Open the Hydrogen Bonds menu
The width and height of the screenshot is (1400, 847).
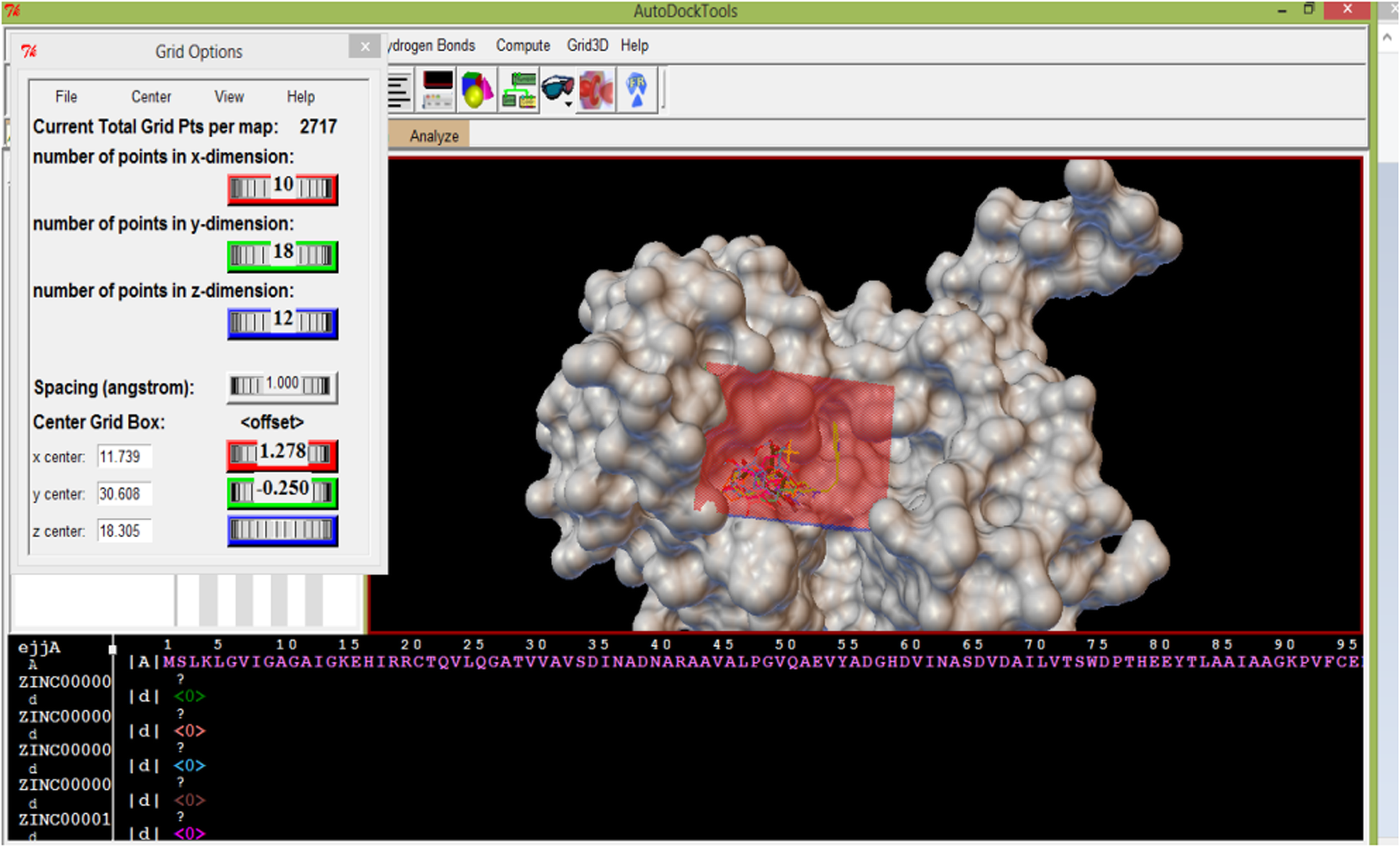[x=432, y=45]
